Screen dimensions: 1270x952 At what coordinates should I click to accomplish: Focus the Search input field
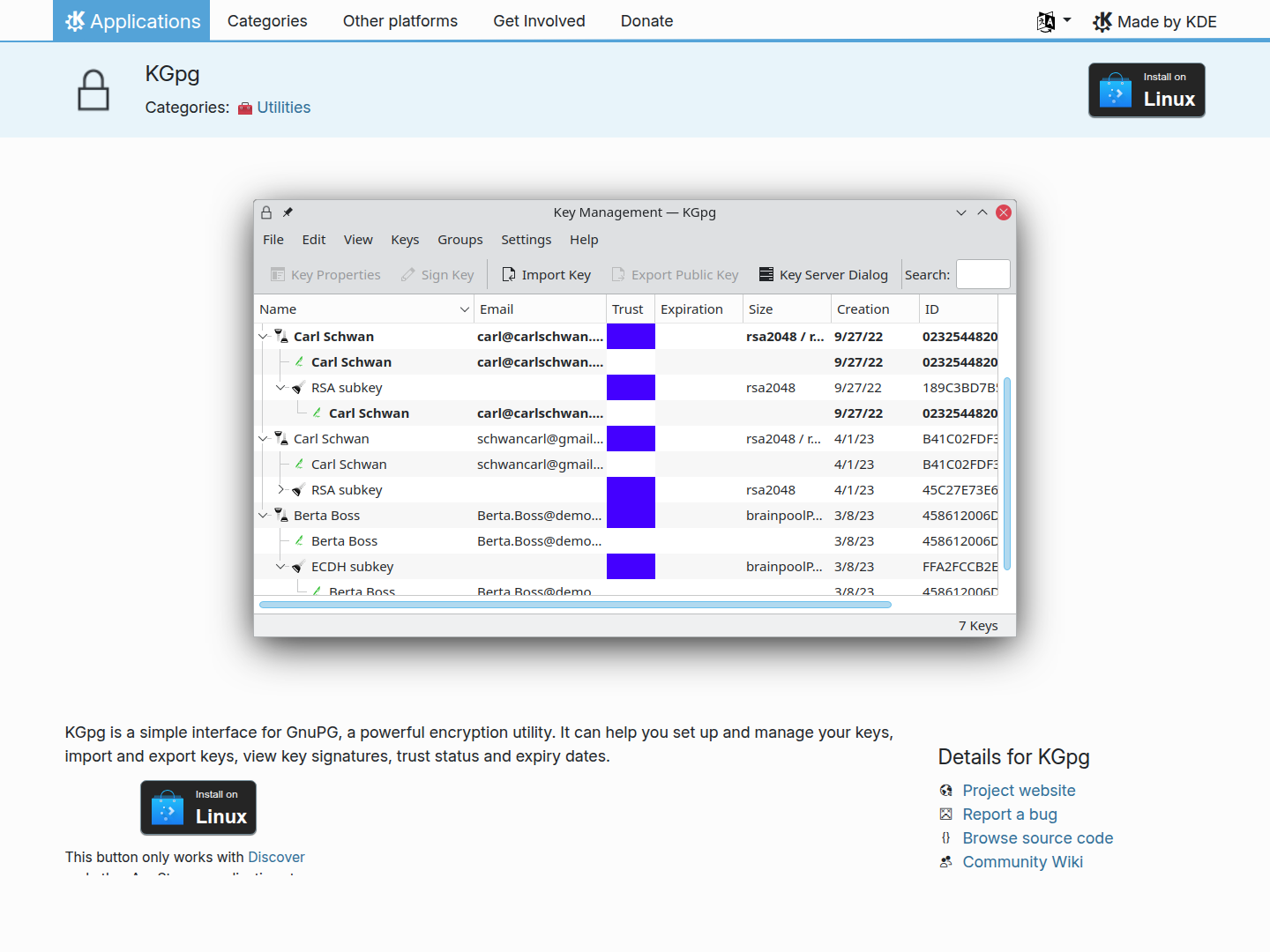coord(983,274)
